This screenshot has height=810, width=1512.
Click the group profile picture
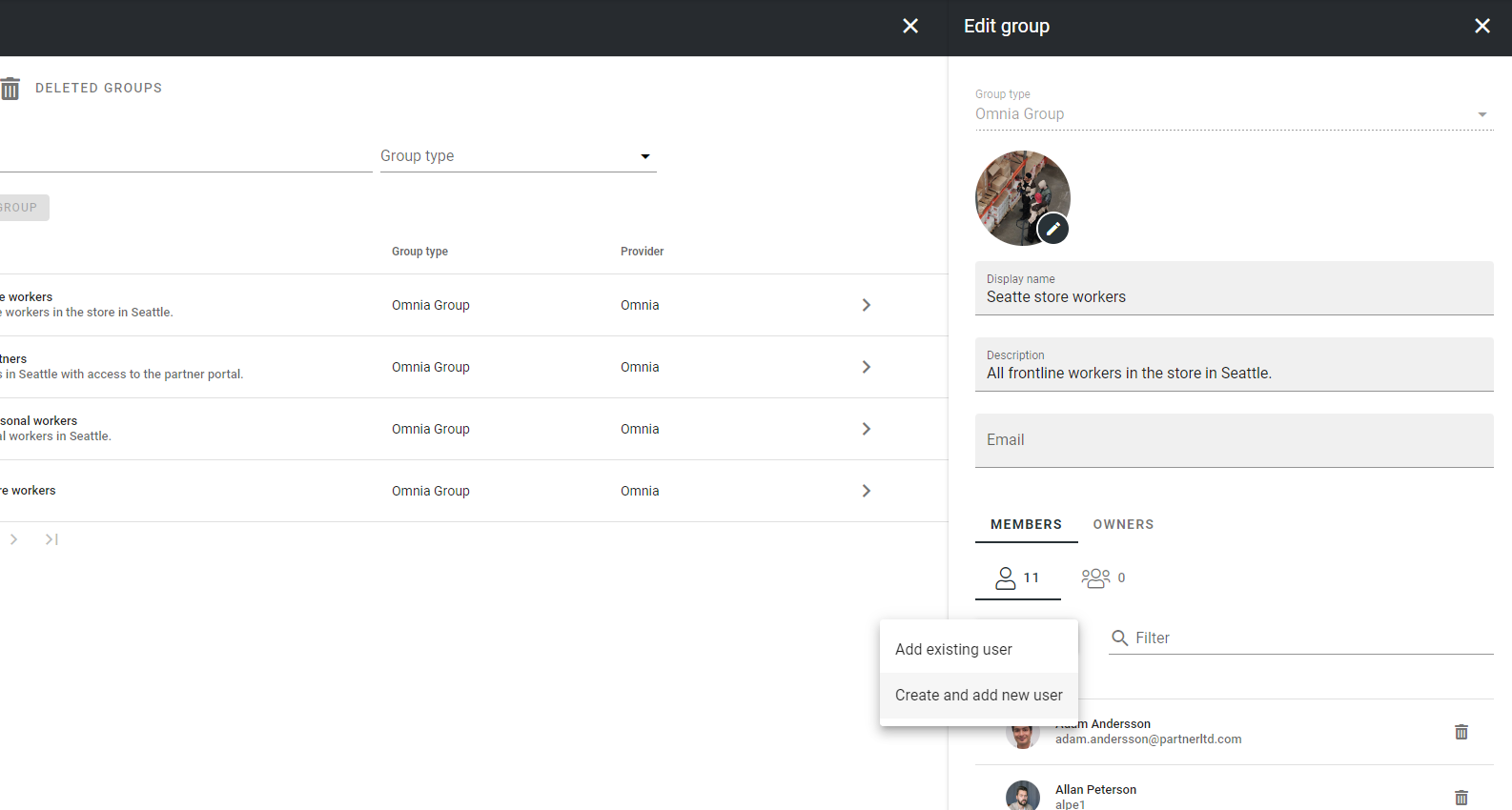click(x=1022, y=197)
